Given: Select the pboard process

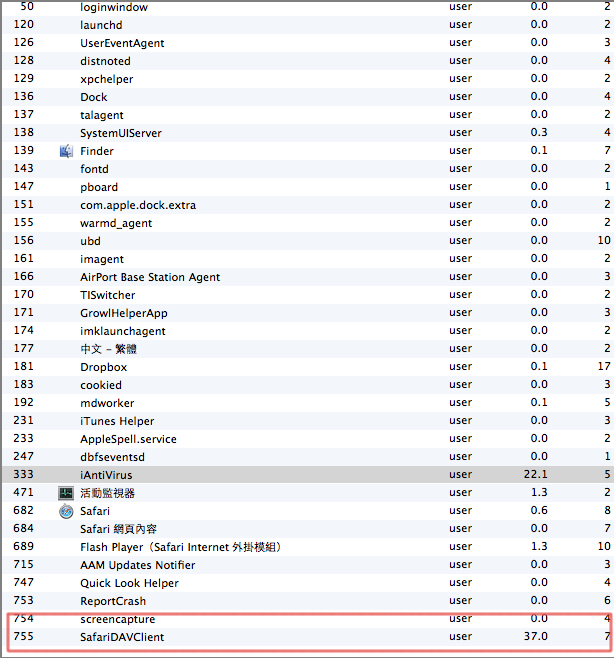Looking at the screenshot, I should [x=99, y=187].
